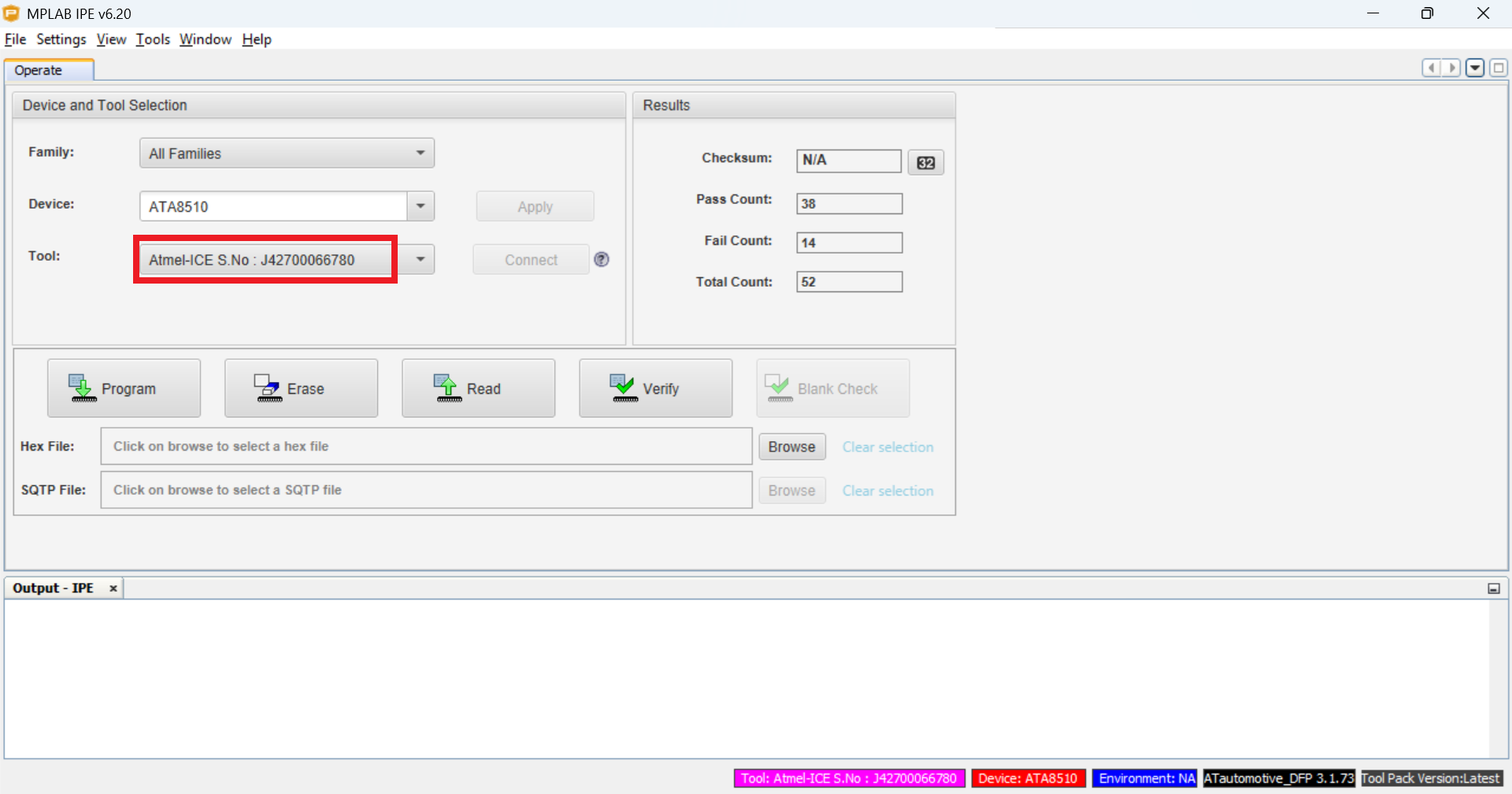Switch to the Operate tab
The image size is (1512, 794).
(x=49, y=70)
